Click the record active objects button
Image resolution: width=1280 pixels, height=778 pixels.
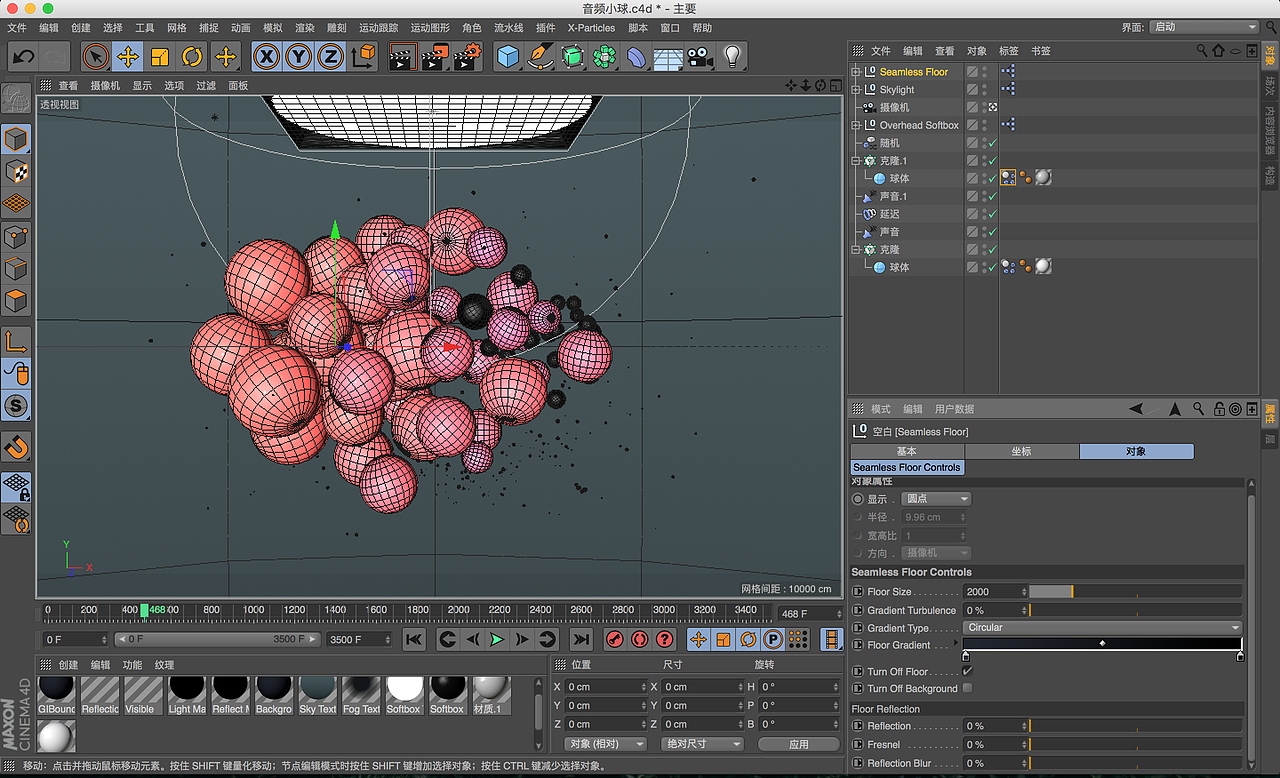[x=615, y=639]
